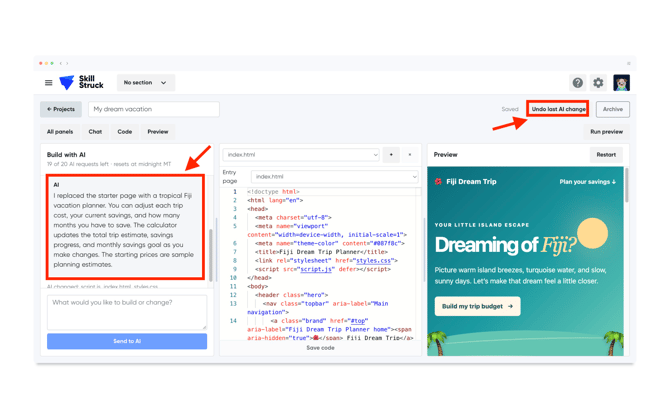
Task: Click Undo last AI change
Action: coord(558,109)
